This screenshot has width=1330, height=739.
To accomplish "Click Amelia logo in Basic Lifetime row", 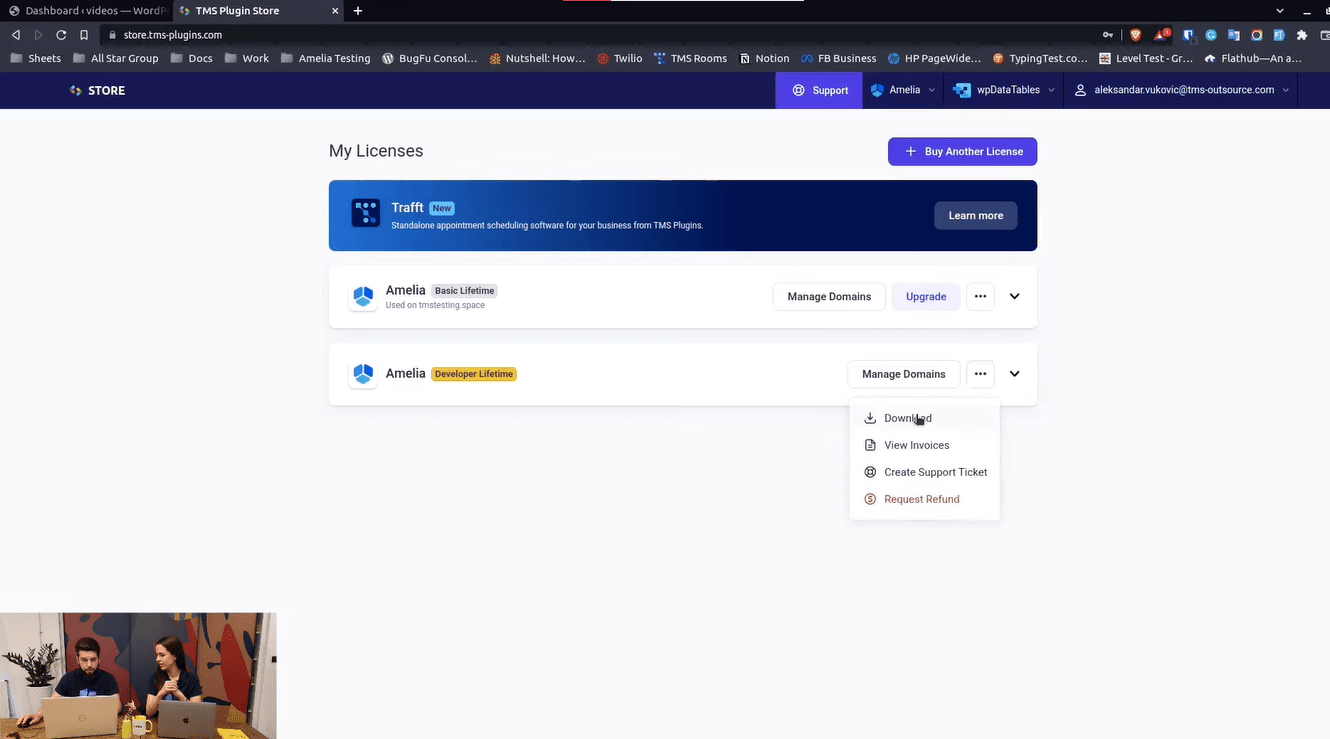I will click(x=363, y=297).
